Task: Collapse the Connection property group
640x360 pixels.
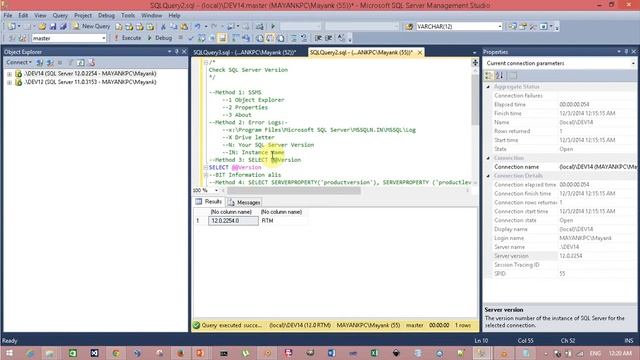Action: point(488,158)
